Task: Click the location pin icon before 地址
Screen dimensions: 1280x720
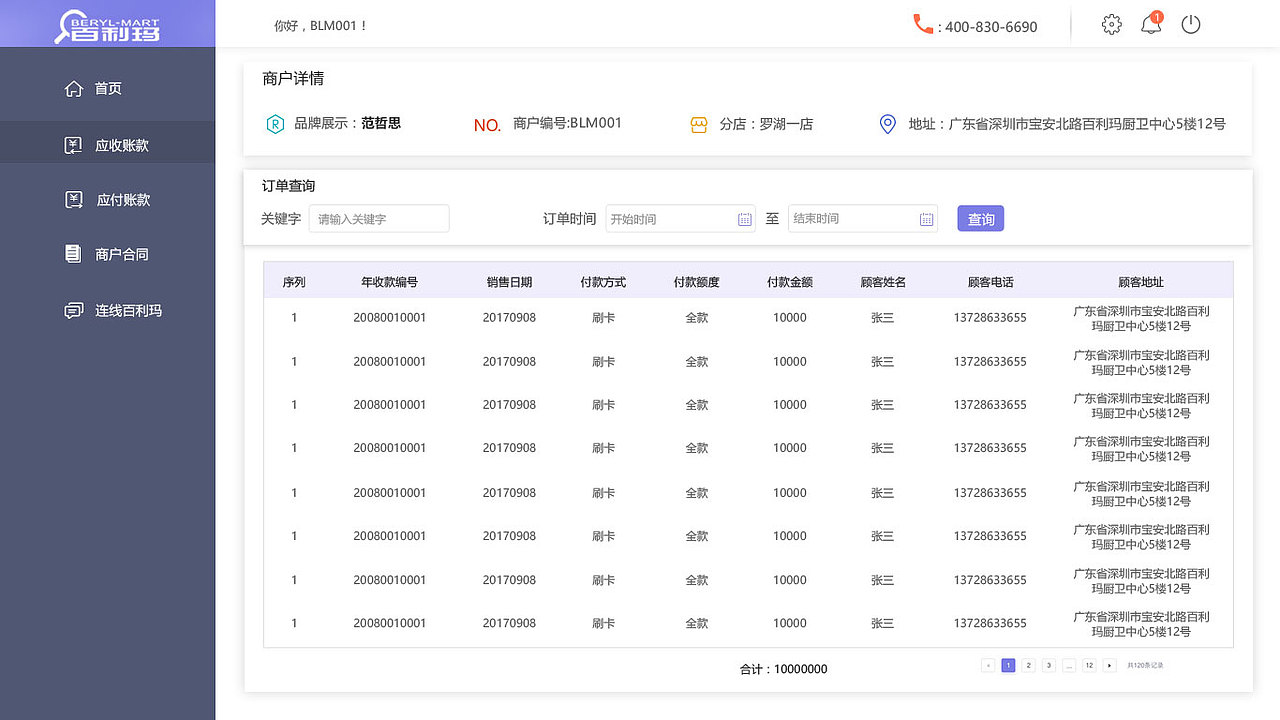Action: [887, 124]
